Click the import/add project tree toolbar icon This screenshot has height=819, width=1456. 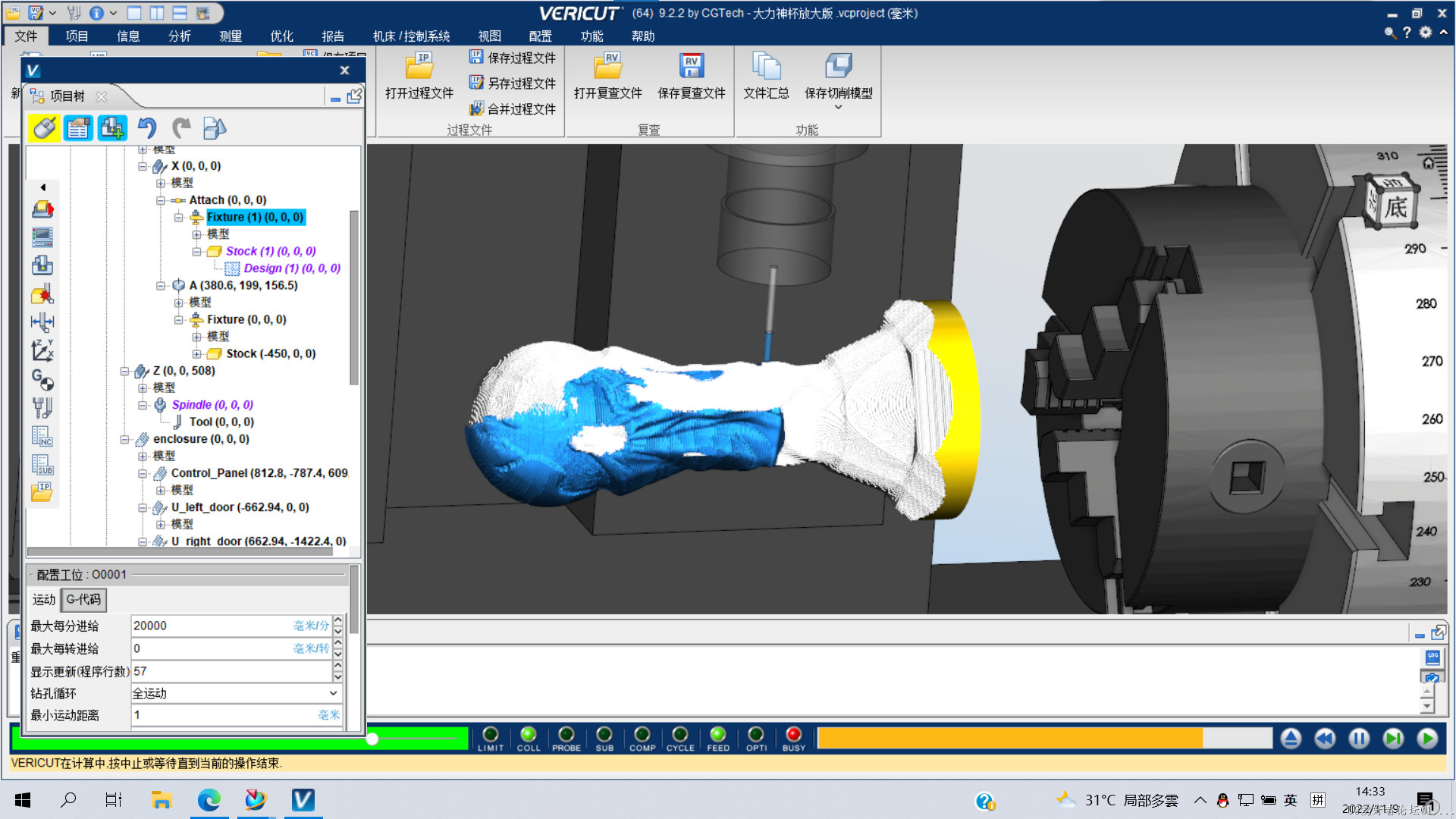112,128
